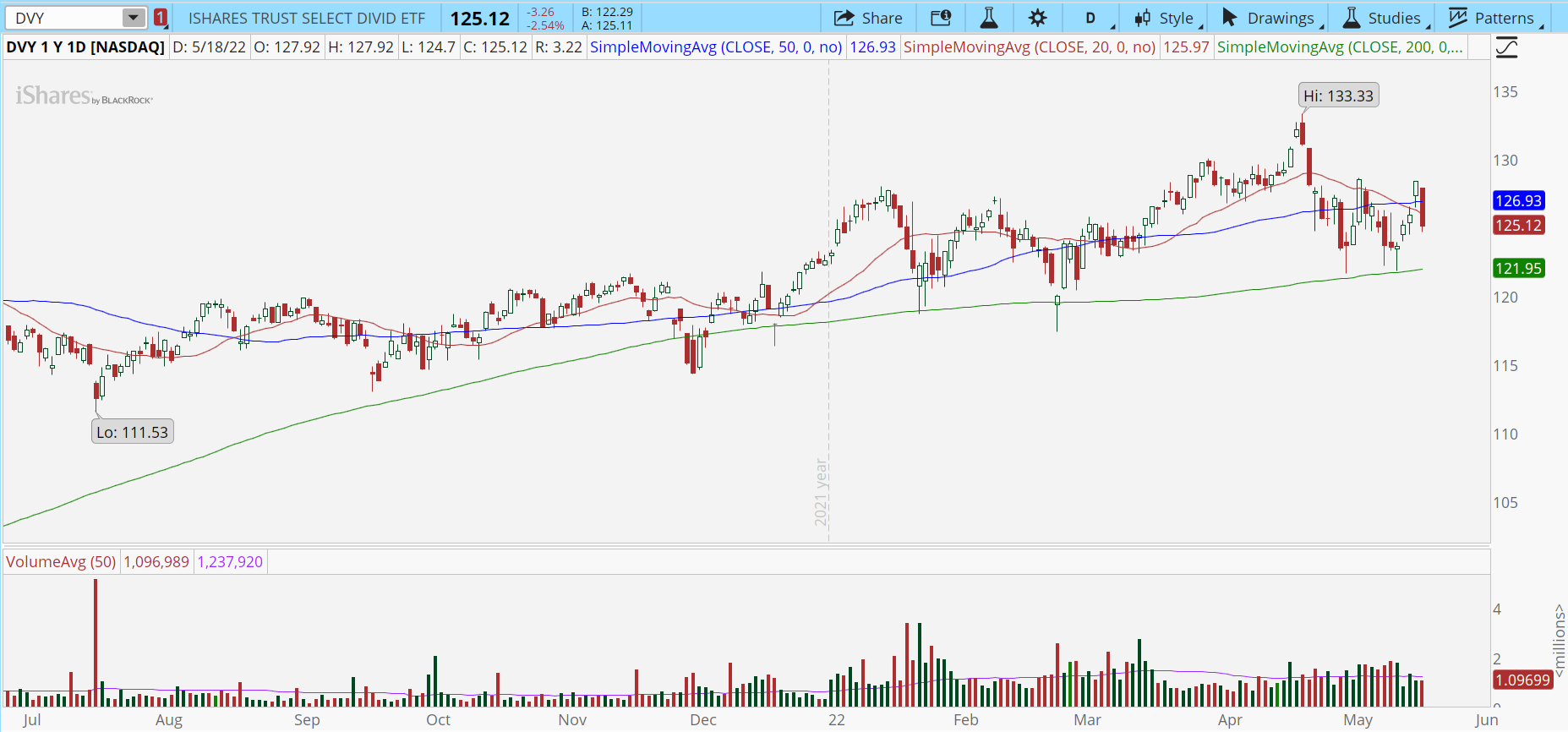This screenshot has height=732, width=1568.
Task: Click the 1,096,989 volume value
Action: click(156, 562)
